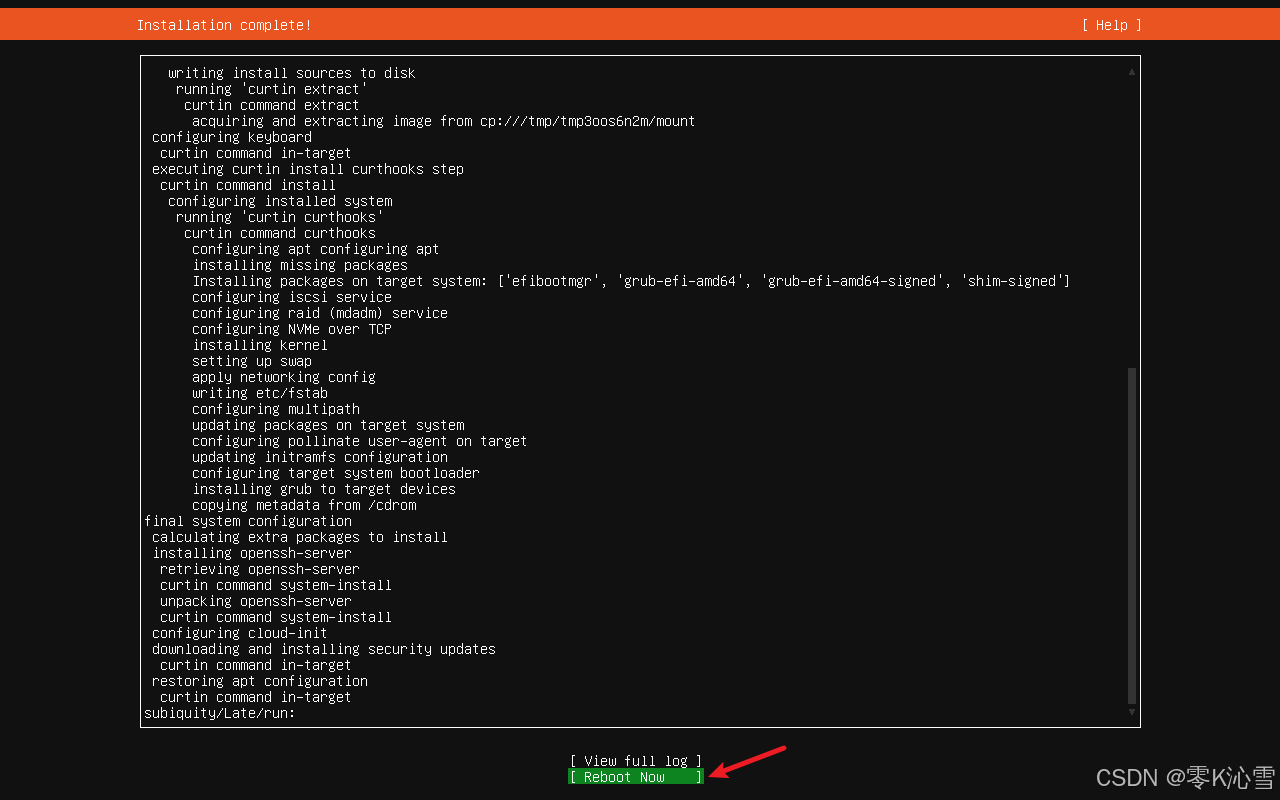Screen dimensions: 1280x800
Task: Click 'configuring target system bootloader' line
Action: coord(336,473)
